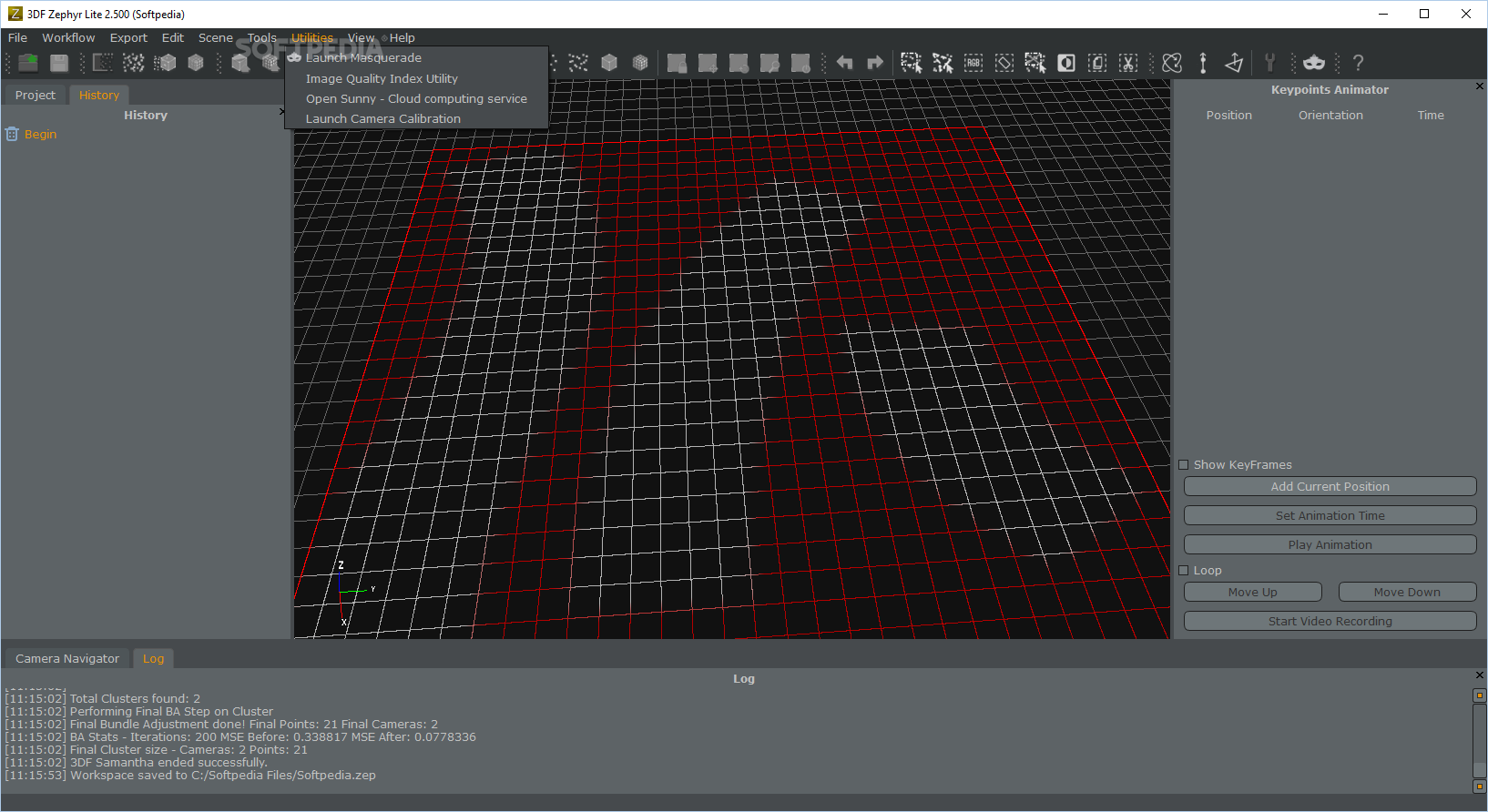Select the rectangle selection with cursor tool
The width and height of the screenshot is (1488, 812).
(912, 63)
